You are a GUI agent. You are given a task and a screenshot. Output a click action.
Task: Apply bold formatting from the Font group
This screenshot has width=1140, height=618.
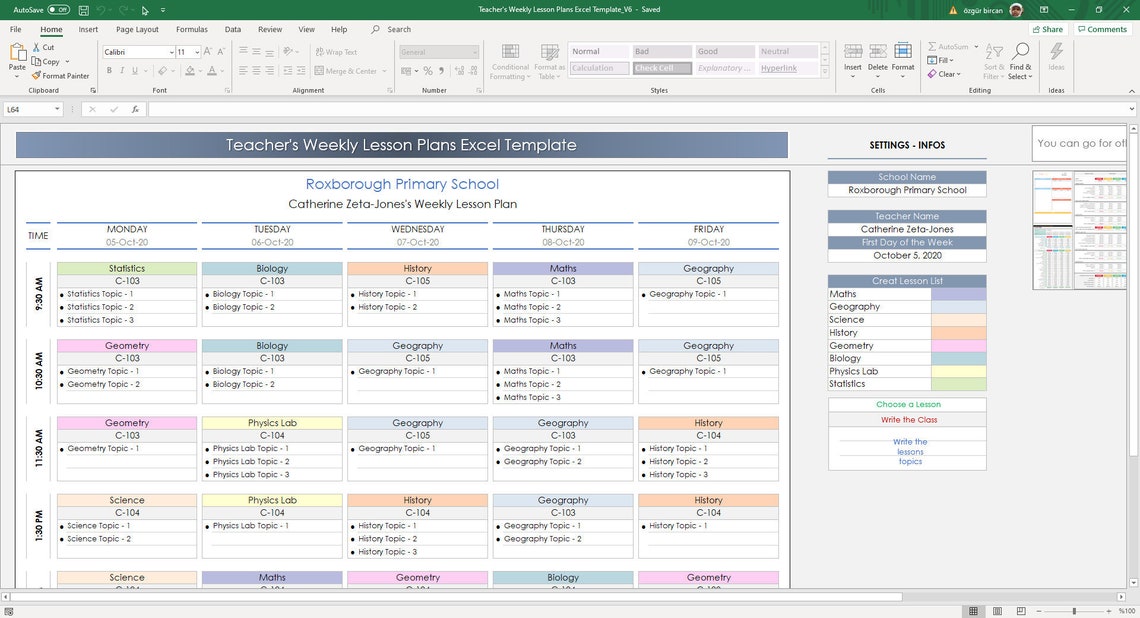pos(109,70)
